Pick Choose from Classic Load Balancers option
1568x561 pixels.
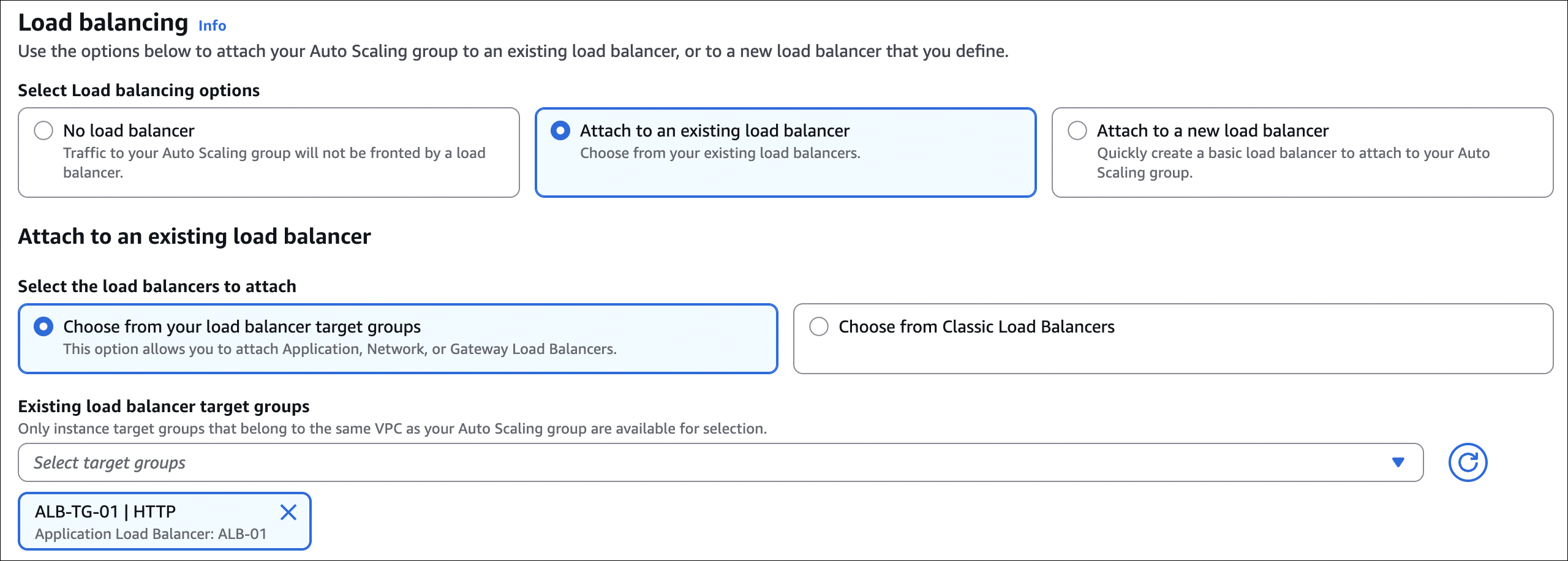[819, 326]
